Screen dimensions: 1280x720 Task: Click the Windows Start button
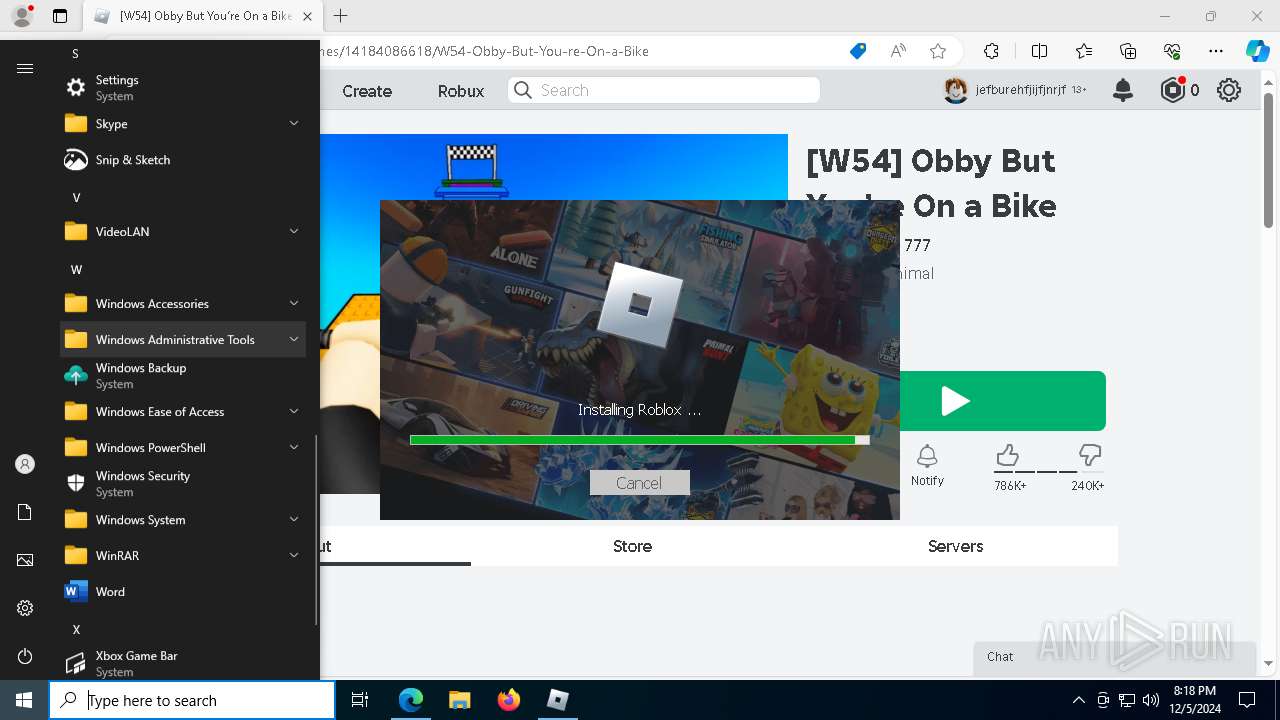24,700
